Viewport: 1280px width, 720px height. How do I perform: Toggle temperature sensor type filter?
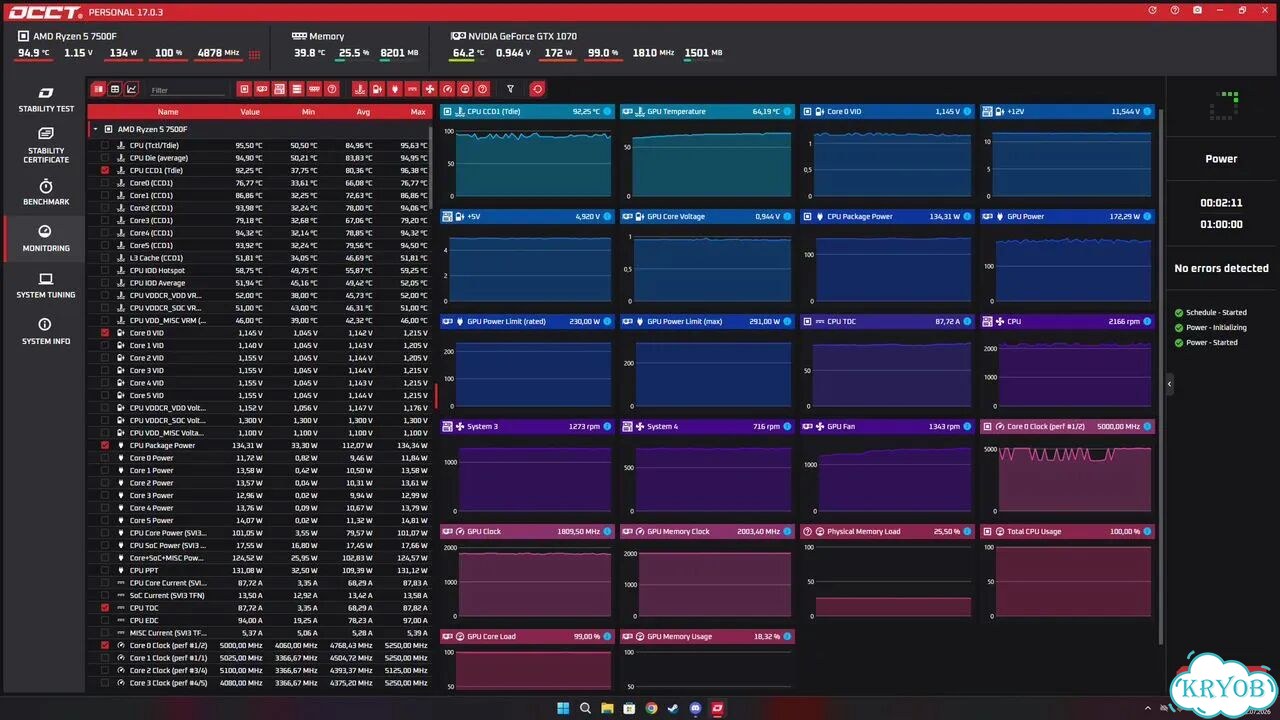coord(359,89)
